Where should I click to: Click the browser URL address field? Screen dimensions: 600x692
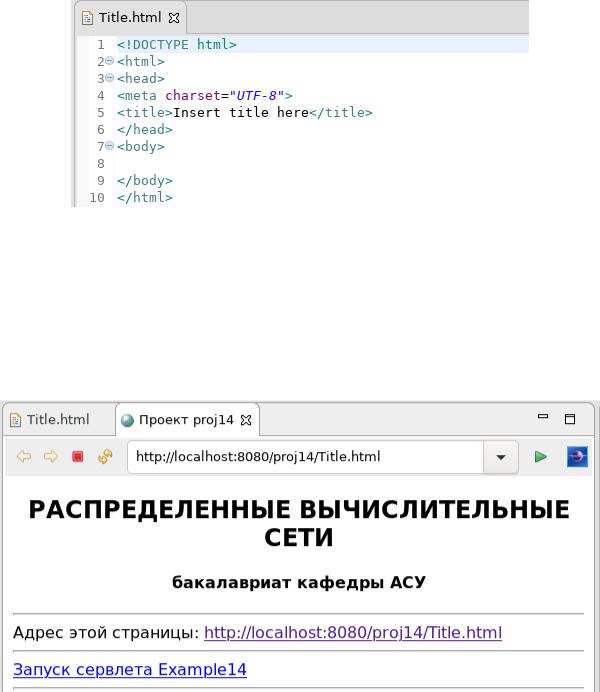click(x=305, y=457)
